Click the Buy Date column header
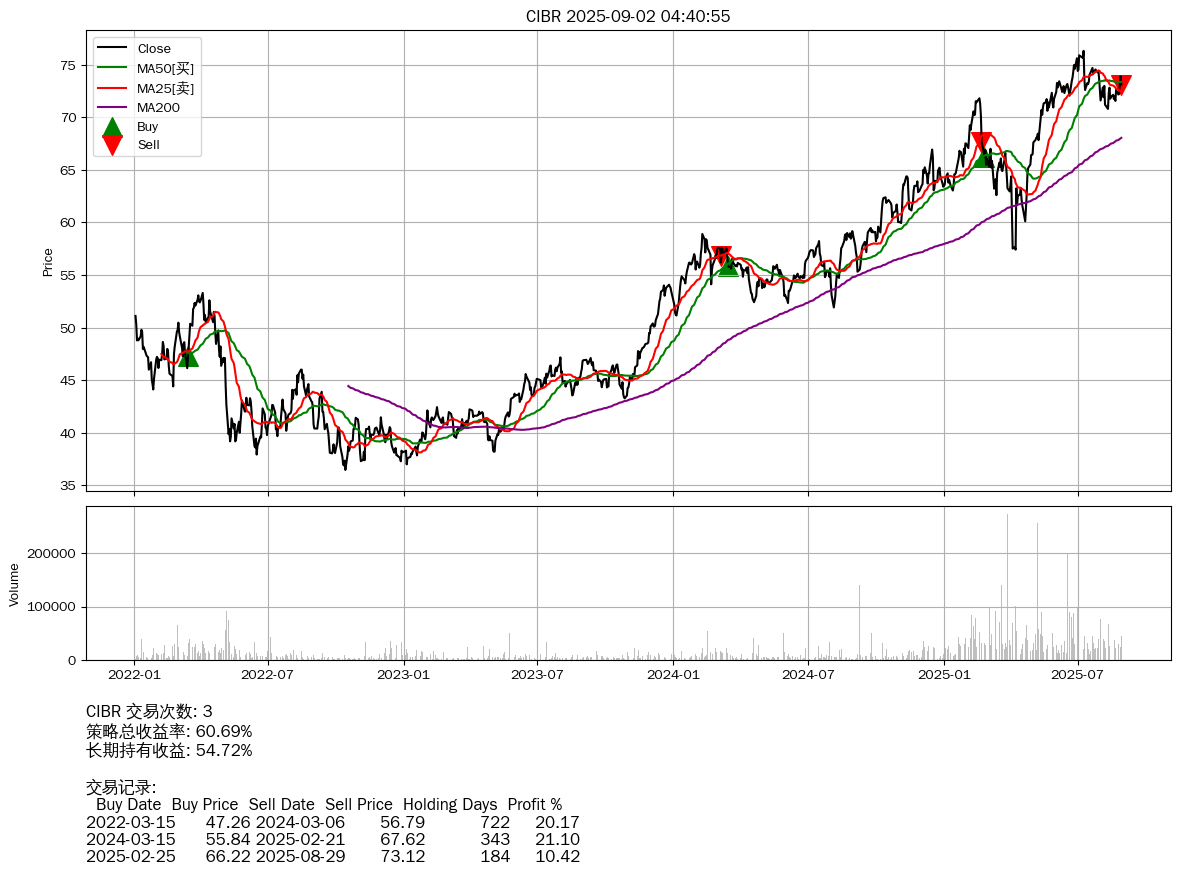1180x875 pixels. pyautogui.click(x=128, y=804)
